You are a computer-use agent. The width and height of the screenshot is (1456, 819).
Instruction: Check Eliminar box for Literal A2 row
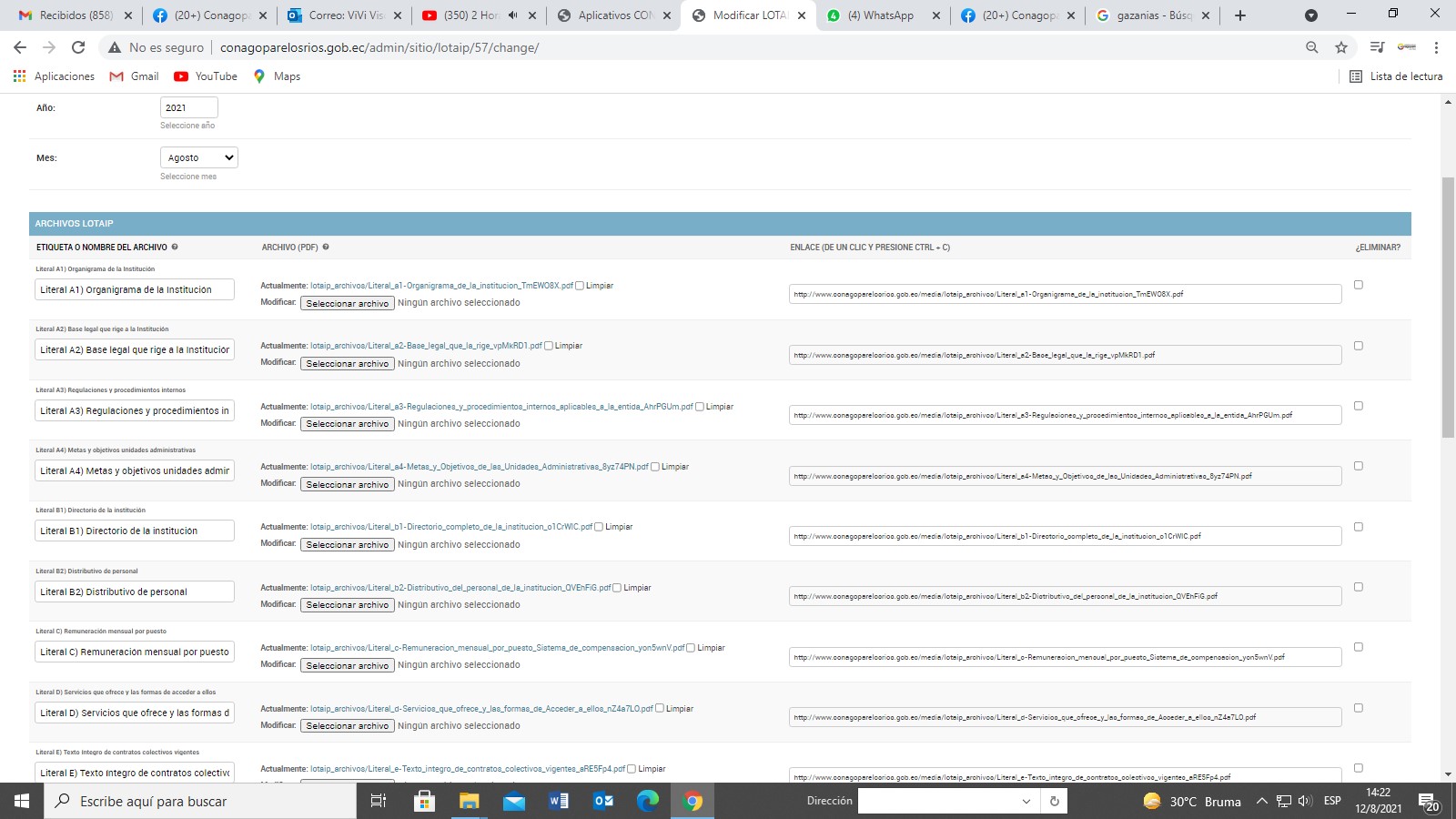[1359, 346]
